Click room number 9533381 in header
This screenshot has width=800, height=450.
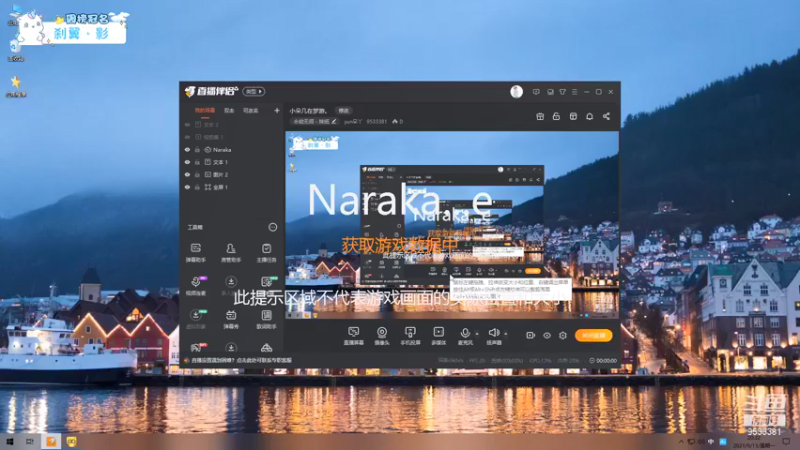pyautogui.click(x=376, y=121)
